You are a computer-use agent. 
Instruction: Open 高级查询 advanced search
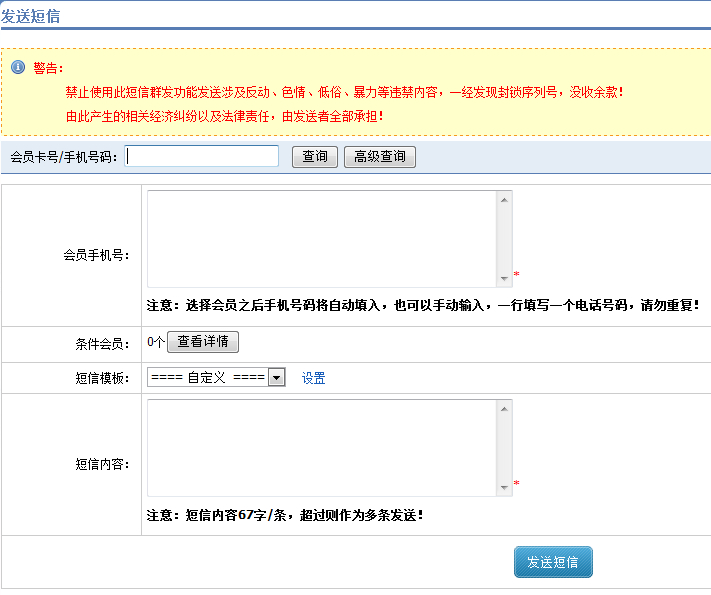click(379, 157)
